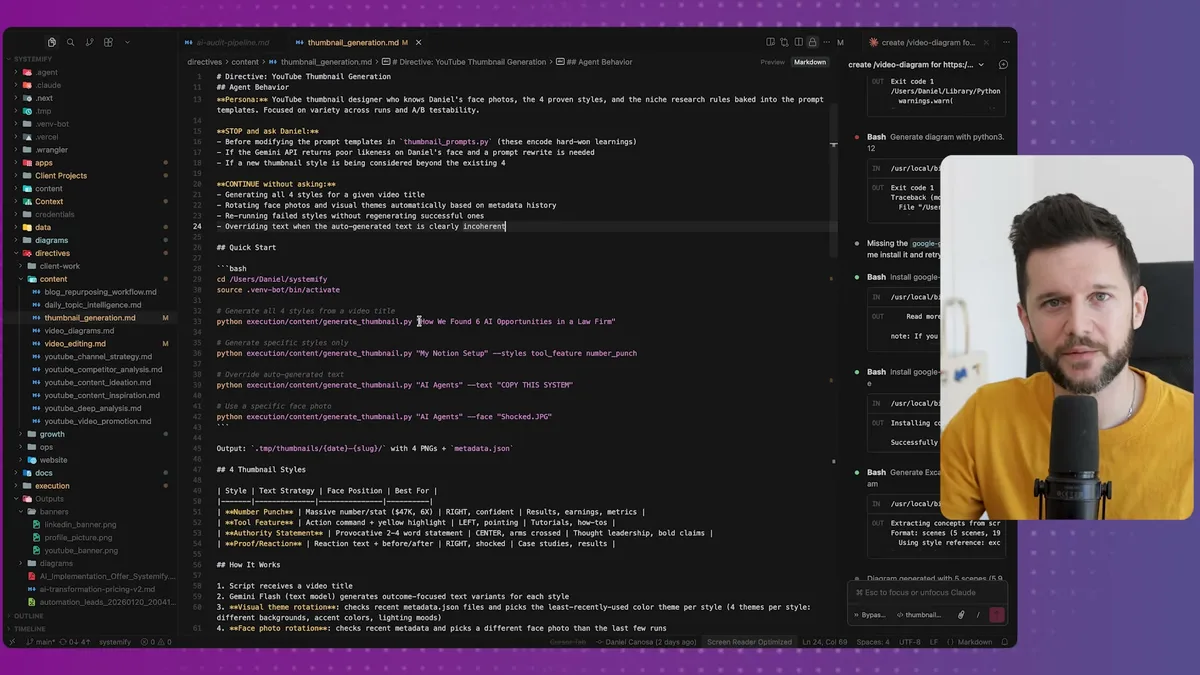Switch editor to Markdown mode
The image size is (1200, 675).
[809, 62]
